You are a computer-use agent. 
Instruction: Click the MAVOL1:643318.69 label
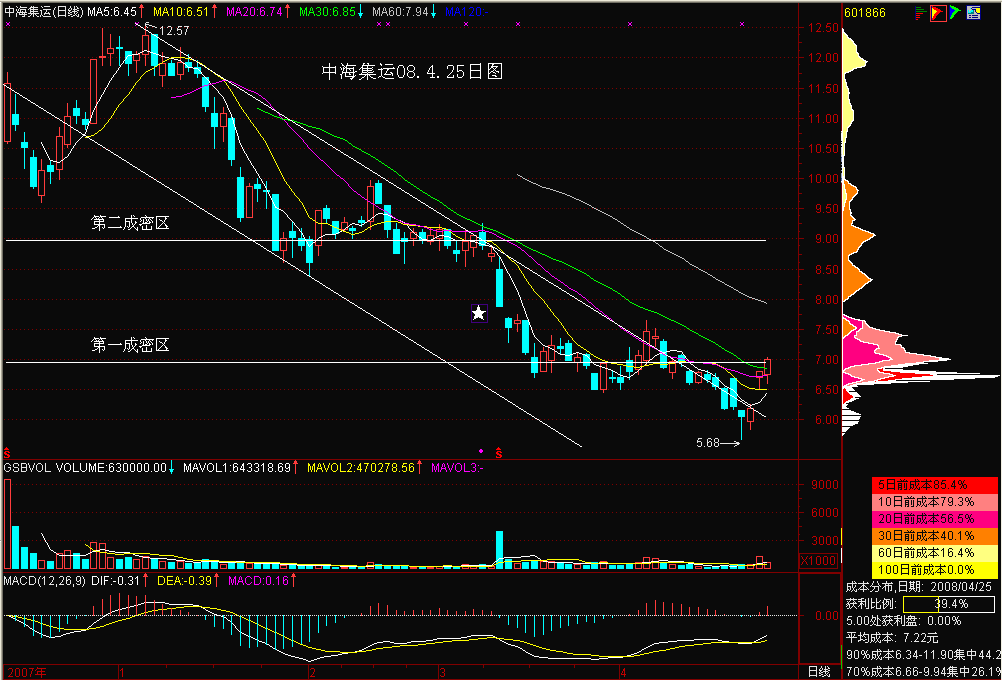(x=236, y=468)
